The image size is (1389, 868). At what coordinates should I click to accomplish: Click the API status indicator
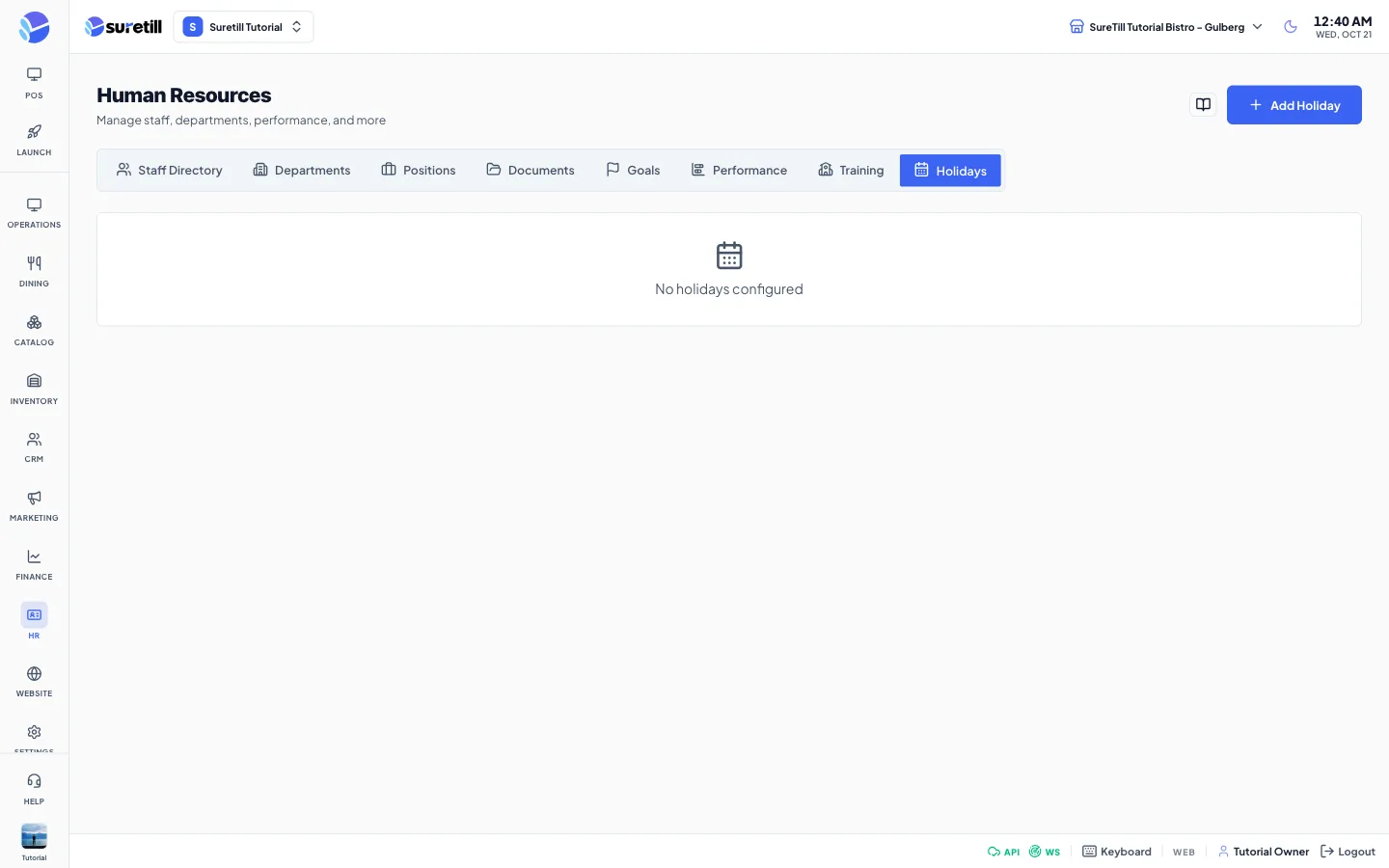[x=1004, y=852]
